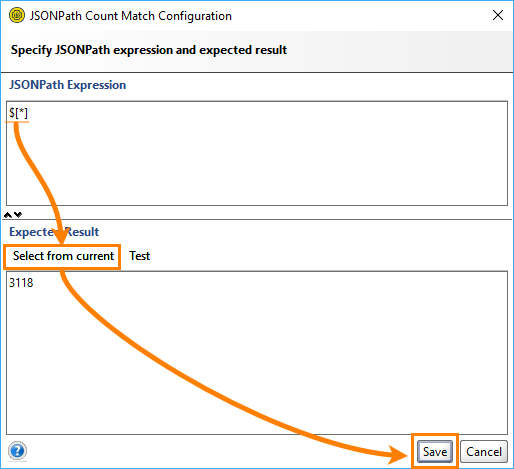The height and width of the screenshot is (469, 514).
Task: Run the Test action for expected result
Action: click(x=140, y=256)
